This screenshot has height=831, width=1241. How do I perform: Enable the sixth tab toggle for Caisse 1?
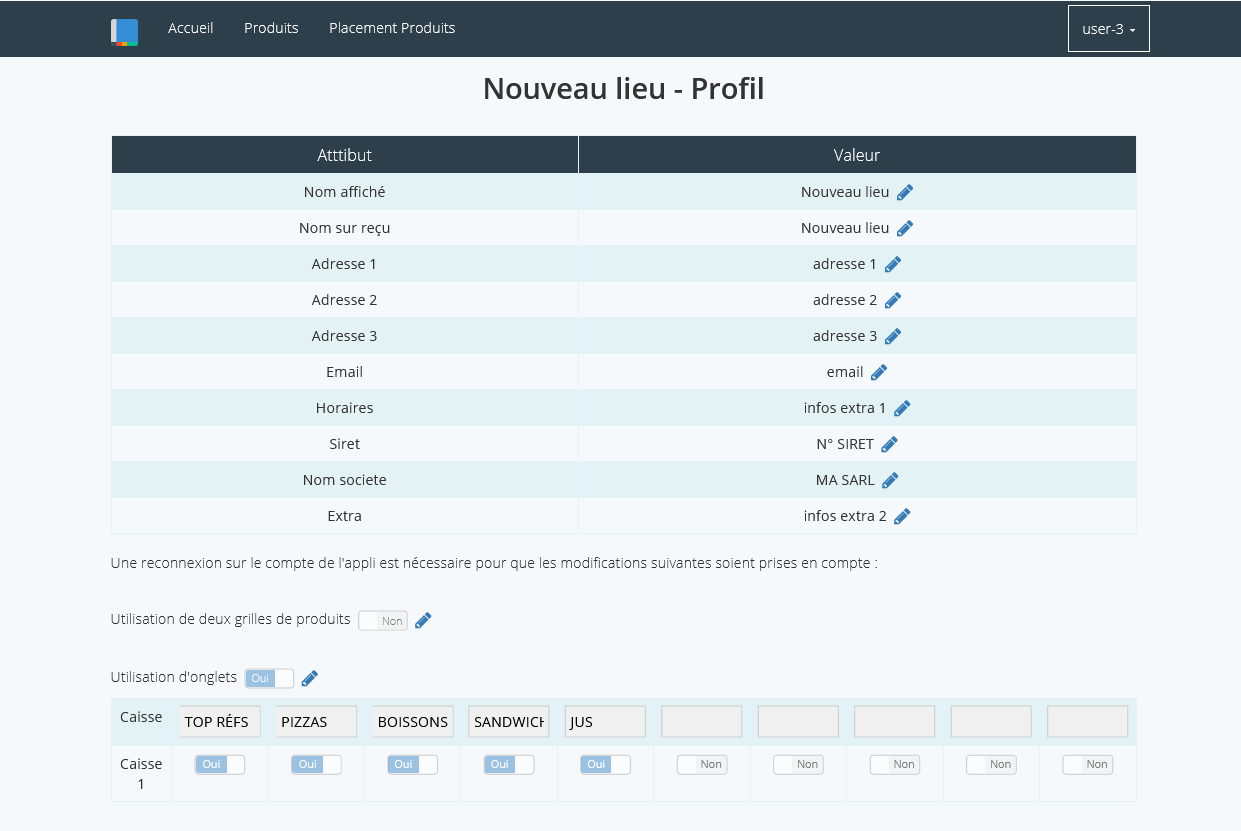click(701, 764)
